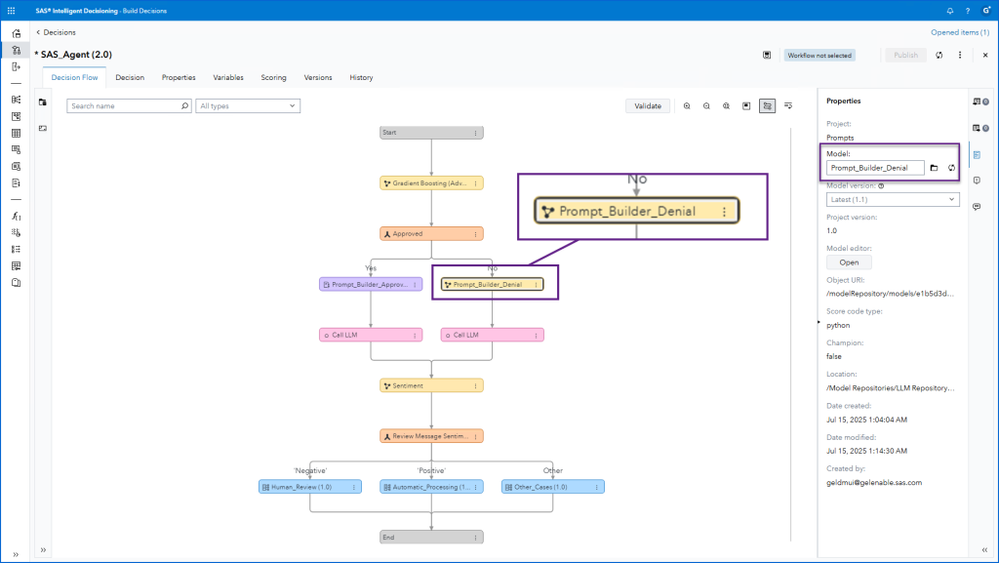The width and height of the screenshot is (999, 563).
Task: Select the Human_Review (1.0) node
Action: click(x=310, y=487)
